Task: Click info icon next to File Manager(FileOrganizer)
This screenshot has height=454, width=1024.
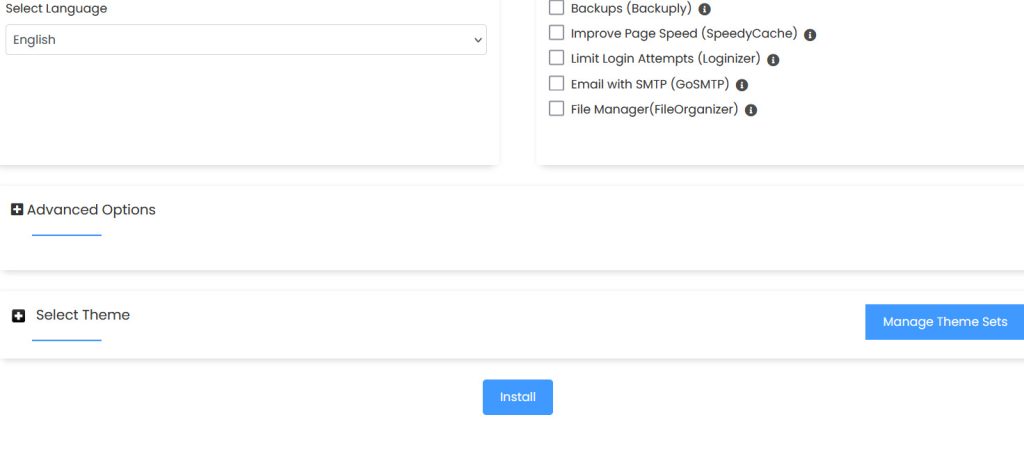Action: [751, 110]
